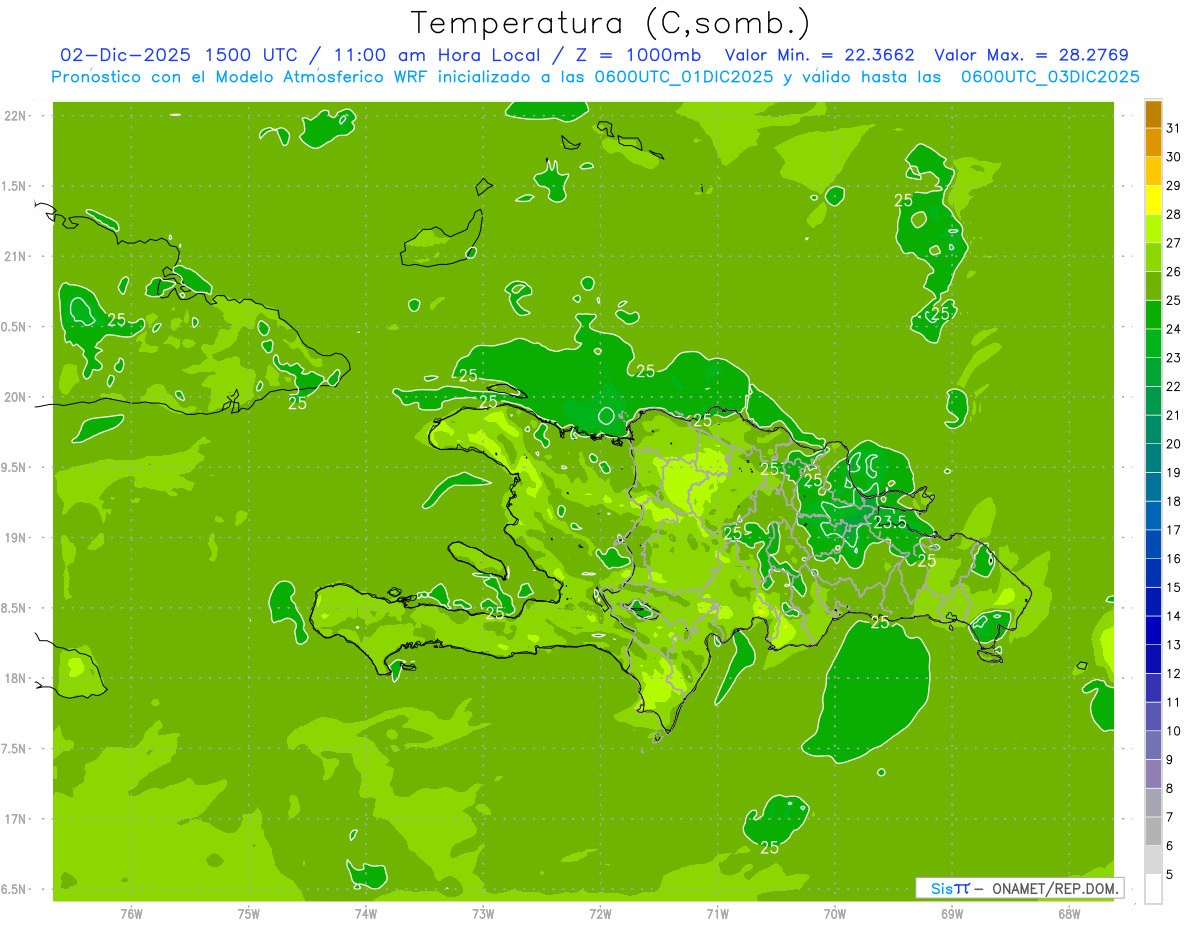This screenshot has height=927, width=1200.
Task: Click the 'ONAMET/REP.DOM.' credit label
Action: (x=1055, y=888)
